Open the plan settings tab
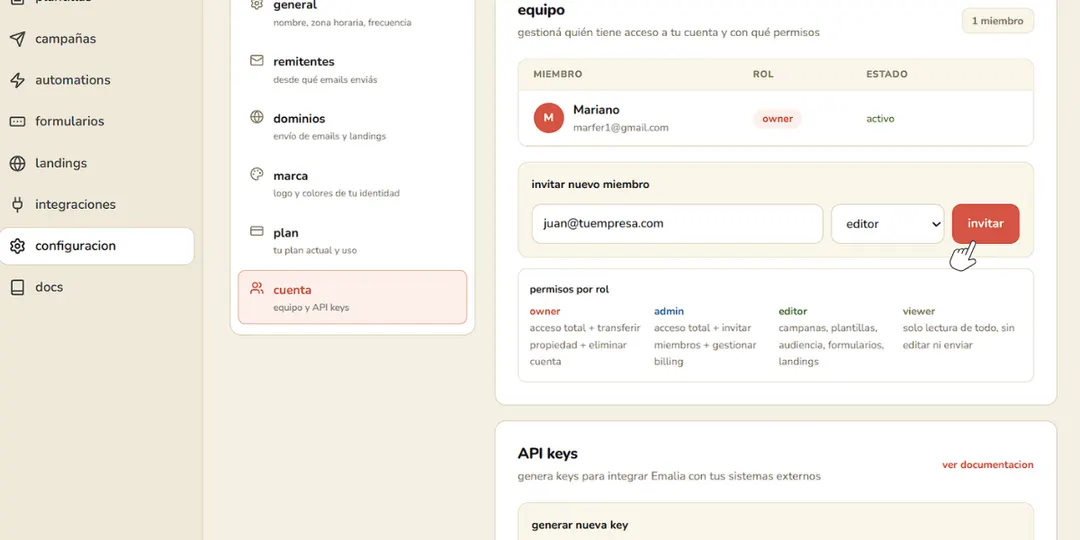This screenshot has height=540, width=1080. click(x=352, y=240)
